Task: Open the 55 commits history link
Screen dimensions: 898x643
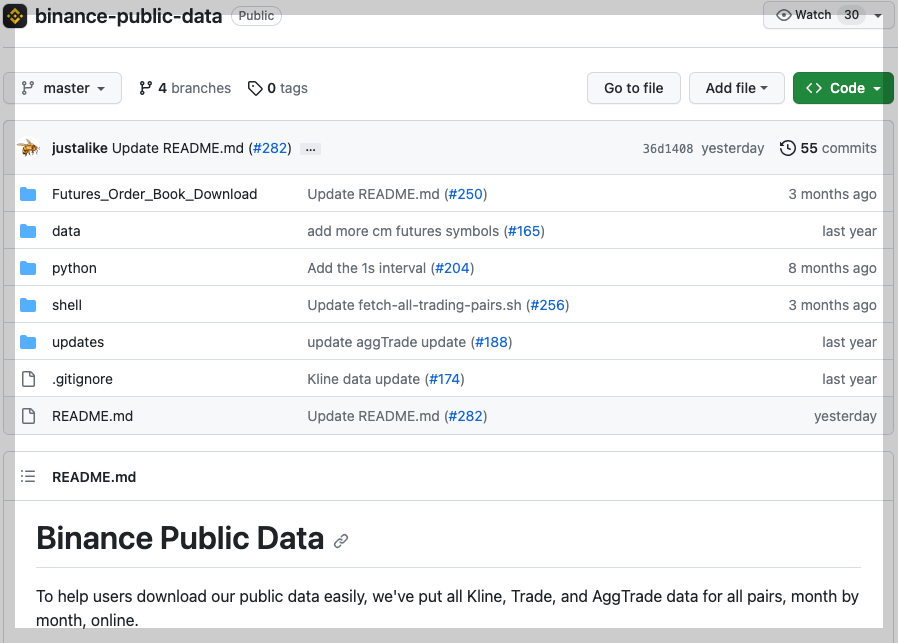Action: [828, 148]
